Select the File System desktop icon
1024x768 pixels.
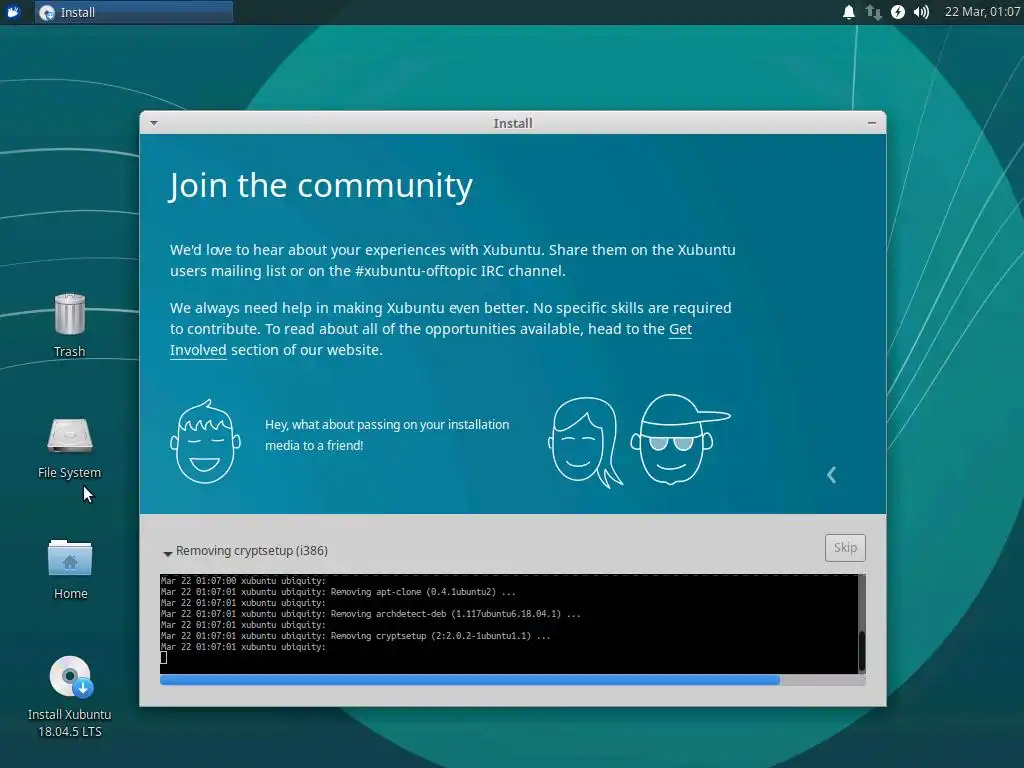pos(69,448)
